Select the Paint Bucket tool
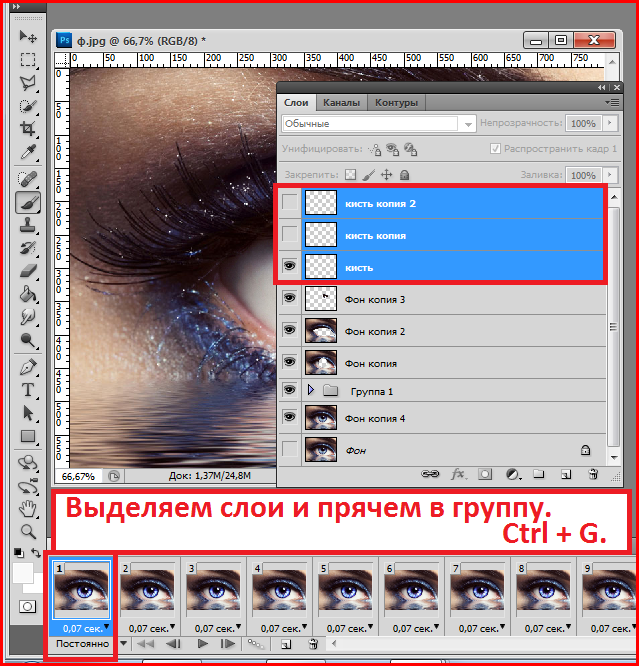639x666 pixels. (x=28, y=294)
